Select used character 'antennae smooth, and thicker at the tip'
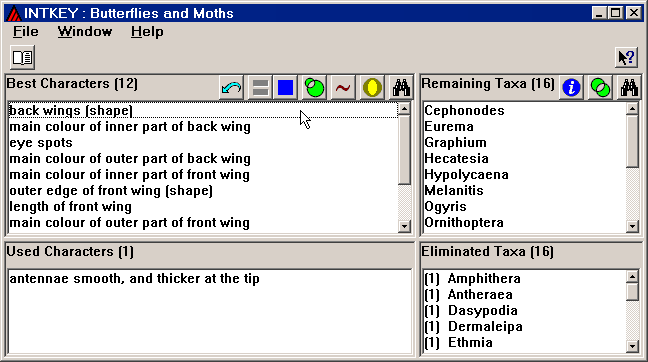This screenshot has height=362, width=648. point(210,279)
